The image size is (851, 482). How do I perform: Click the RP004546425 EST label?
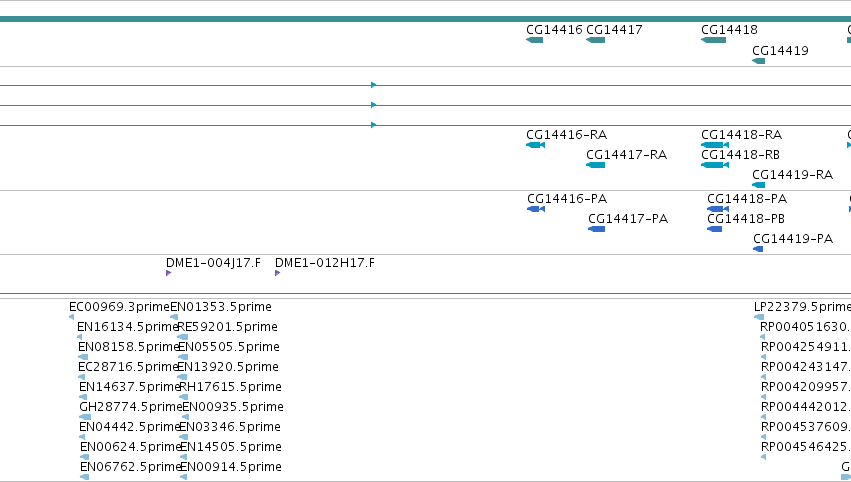point(806,447)
